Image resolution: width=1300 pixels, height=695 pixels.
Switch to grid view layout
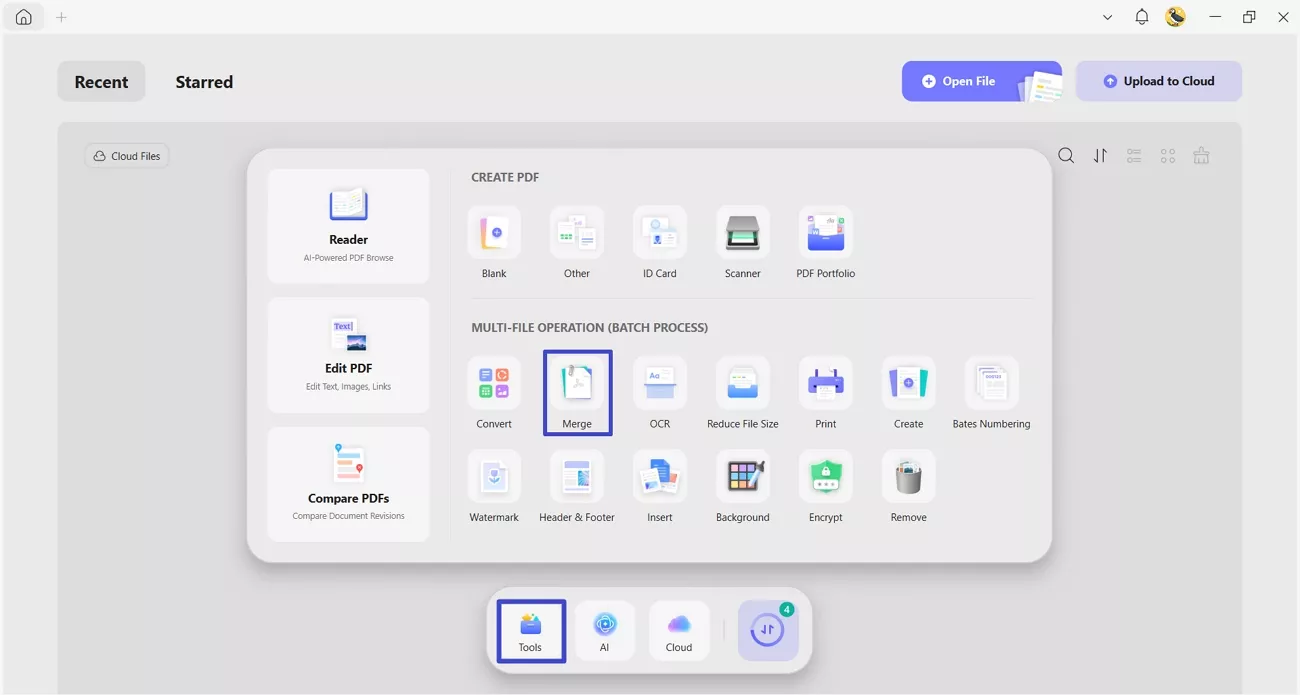pos(1168,156)
